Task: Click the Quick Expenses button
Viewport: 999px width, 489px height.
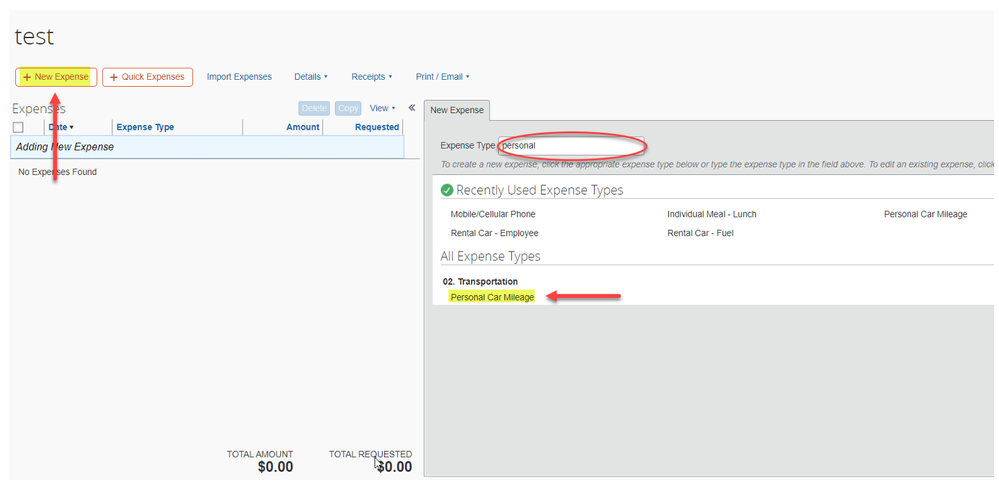Action: coord(147,77)
